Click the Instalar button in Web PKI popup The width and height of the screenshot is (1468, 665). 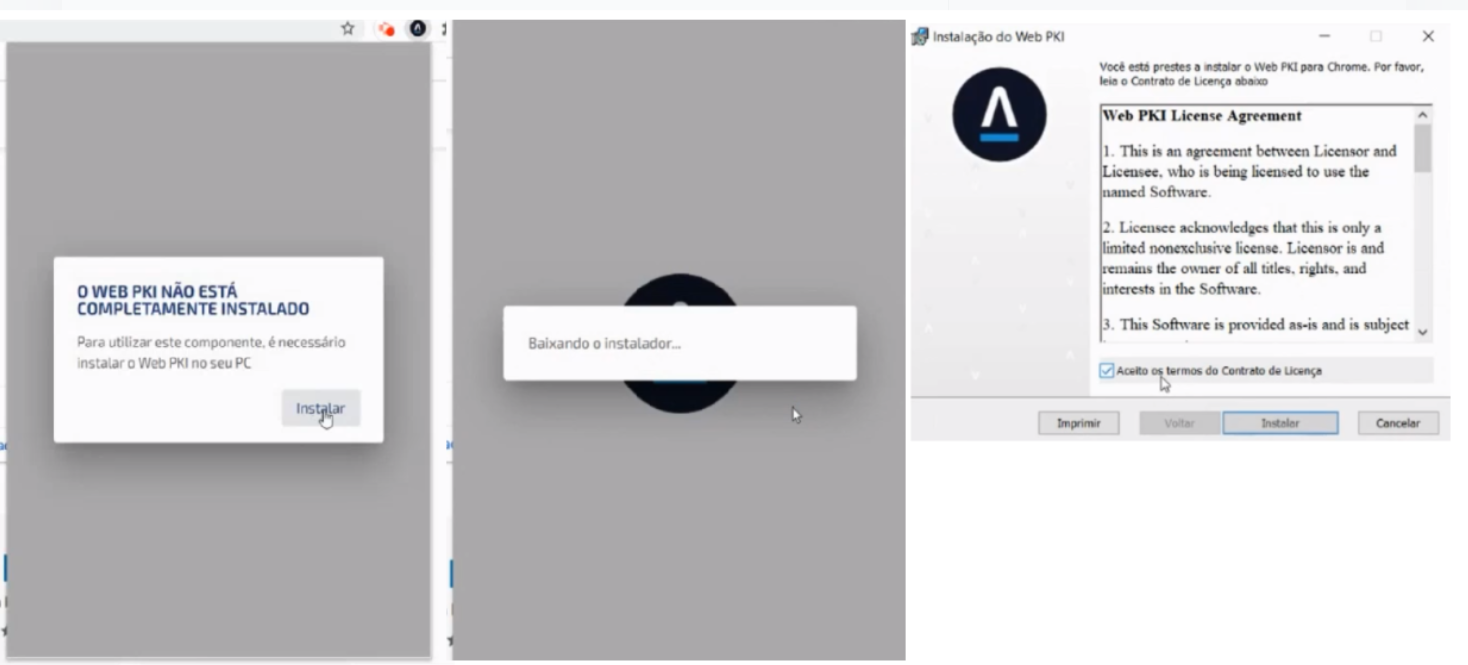(x=320, y=408)
